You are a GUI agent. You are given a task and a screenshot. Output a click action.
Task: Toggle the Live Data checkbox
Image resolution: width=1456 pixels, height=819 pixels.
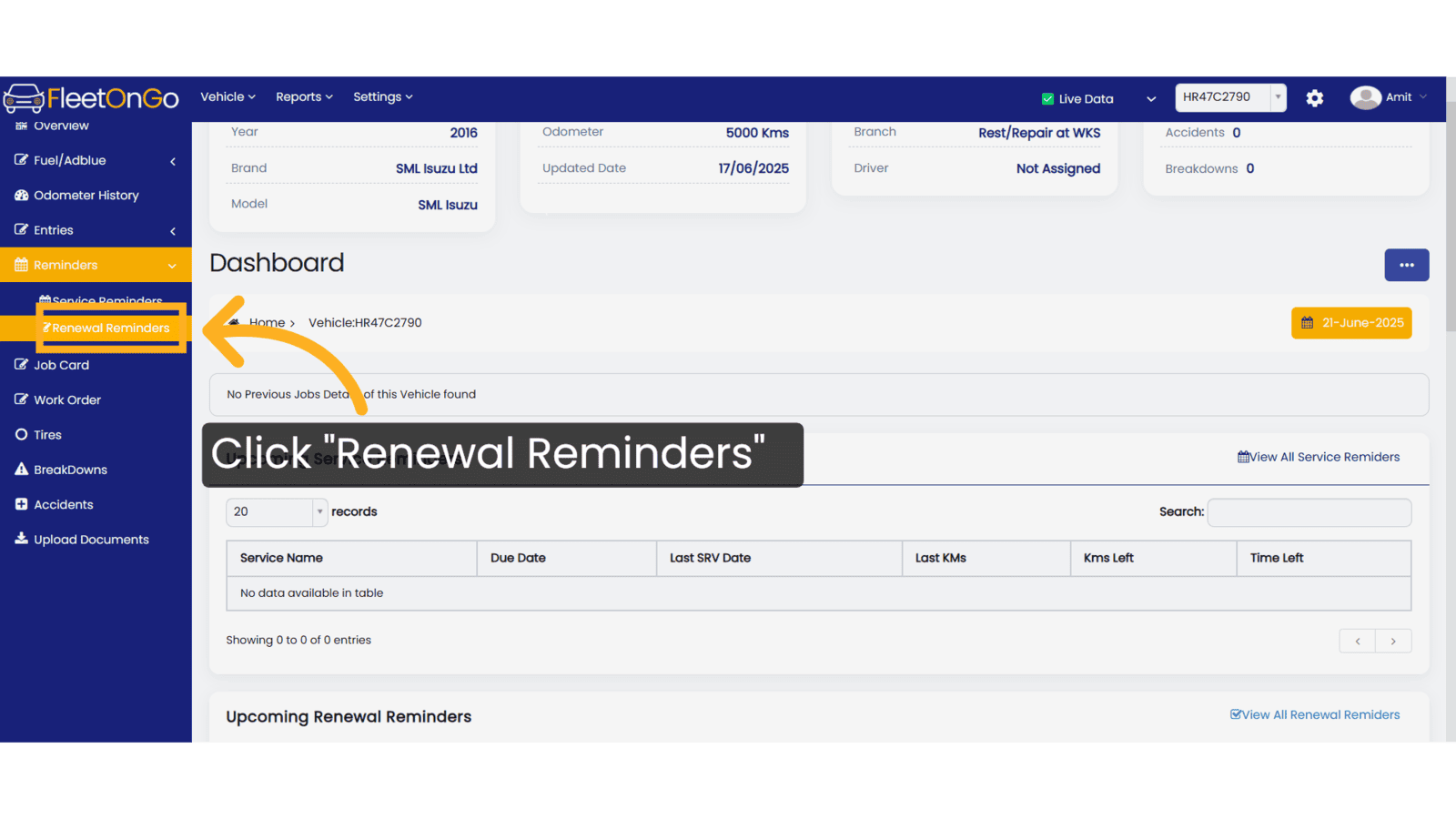pos(1047,99)
